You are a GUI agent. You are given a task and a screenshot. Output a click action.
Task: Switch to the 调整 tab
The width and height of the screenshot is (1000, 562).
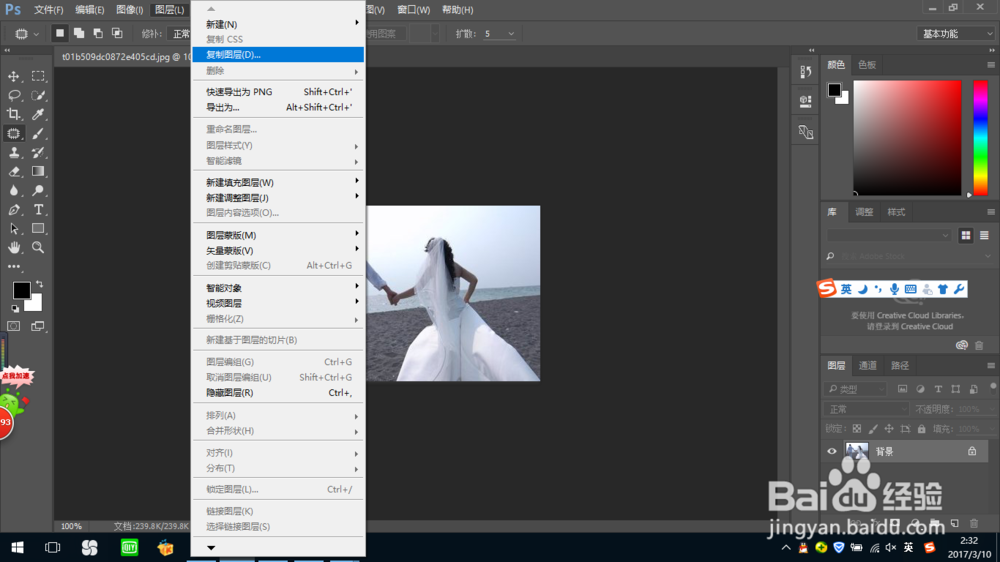click(864, 212)
